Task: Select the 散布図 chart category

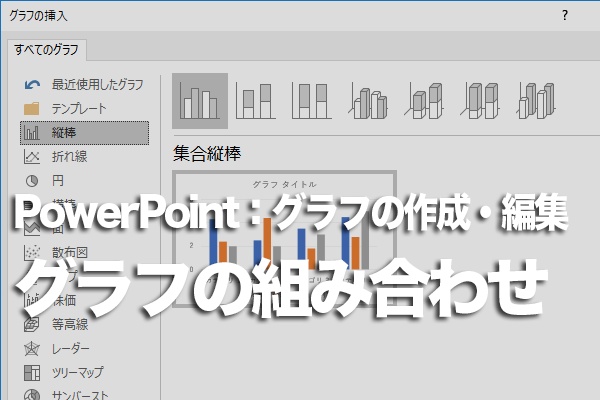Action: pyautogui.click(x=84, y=253)
